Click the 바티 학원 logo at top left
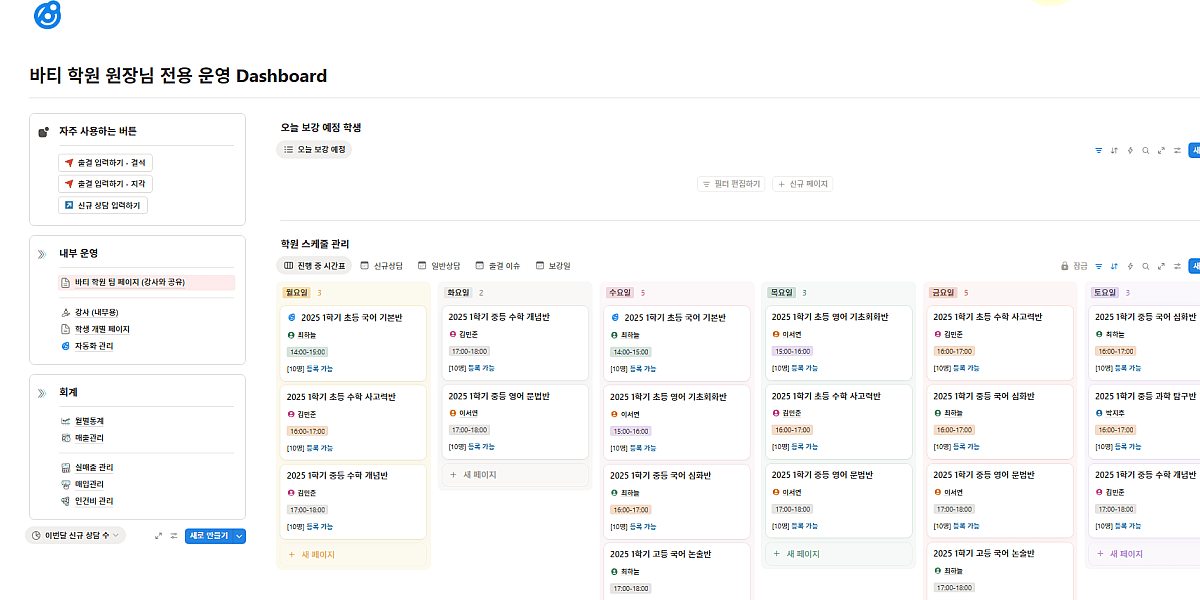The image size is (1200, 600). (47, 15)
